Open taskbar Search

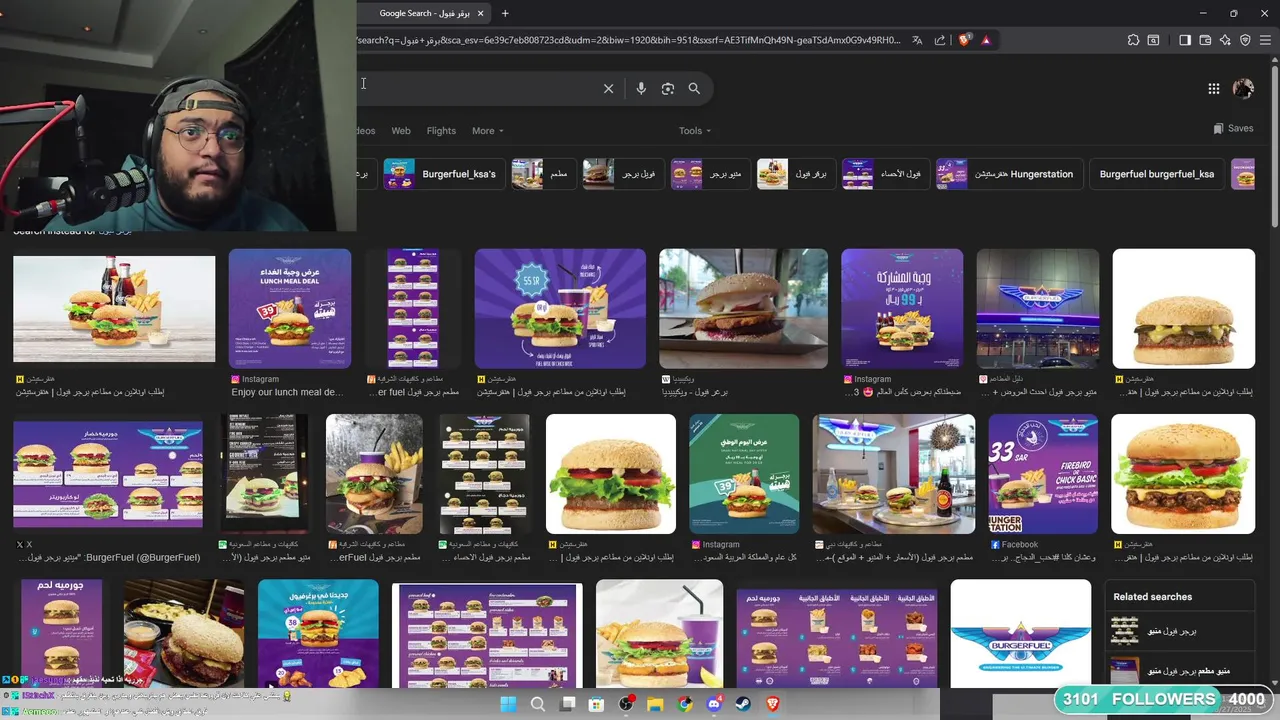[538, 704]
